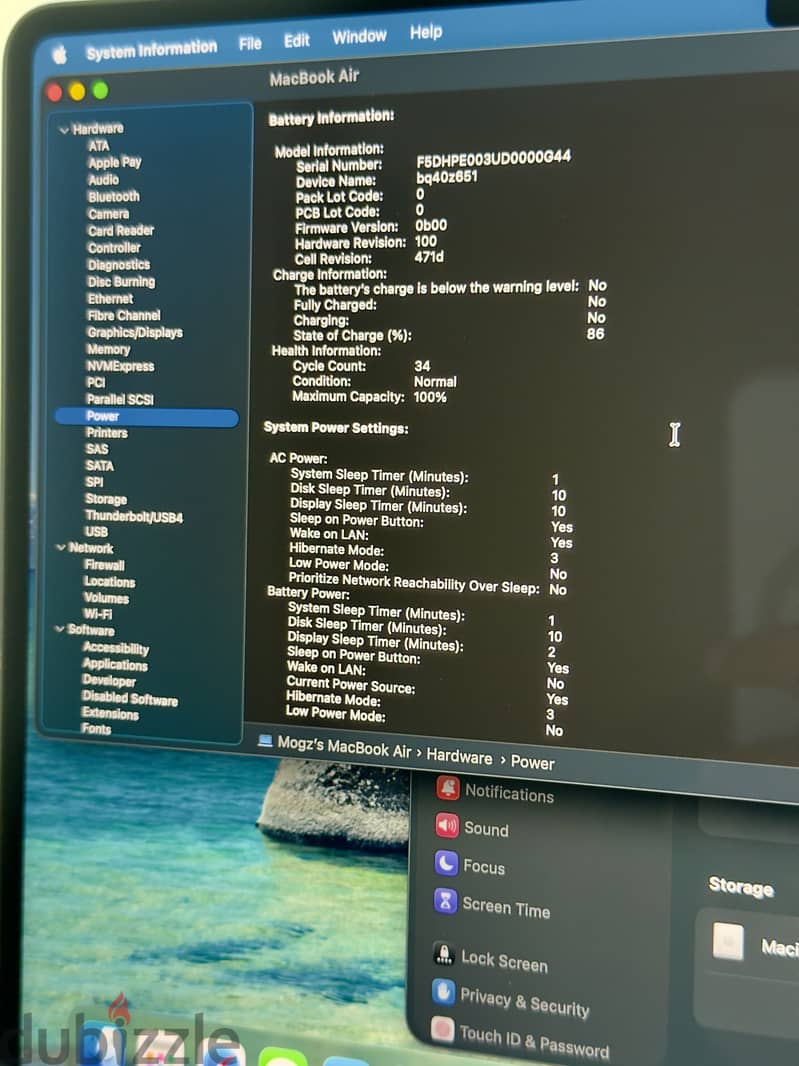Open Screen Time hourglass icon in Settings
This screenshot has width=799, height=1066.
point(445,901)
